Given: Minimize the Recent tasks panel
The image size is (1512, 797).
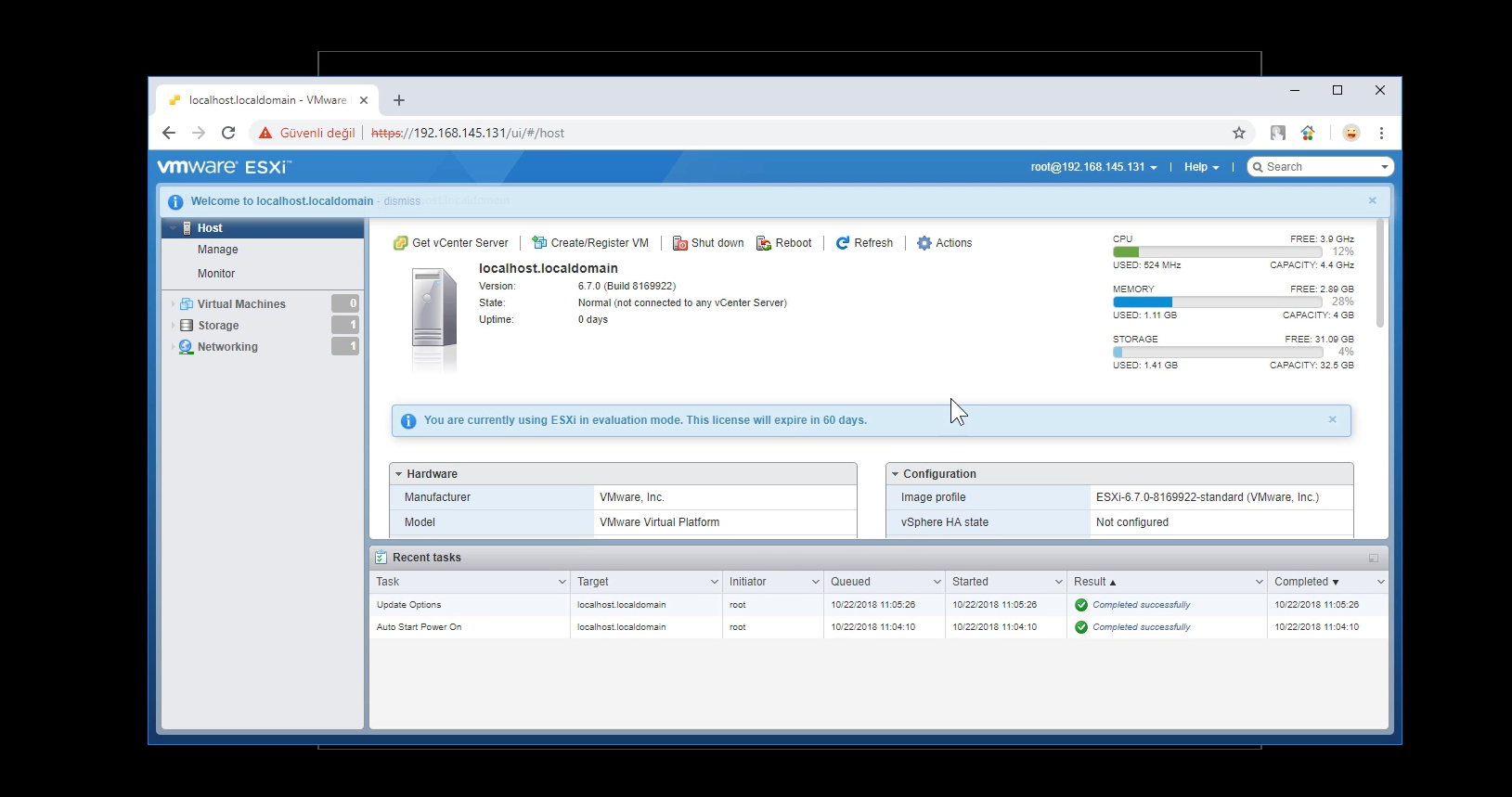Looking at the screenshot, I should click(1374, 558).
